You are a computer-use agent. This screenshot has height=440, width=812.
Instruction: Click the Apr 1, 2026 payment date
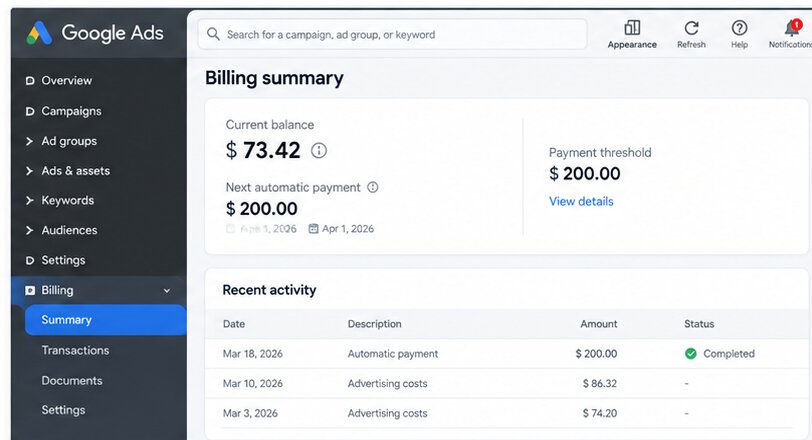pyautogui.click(x=348, y=229)
